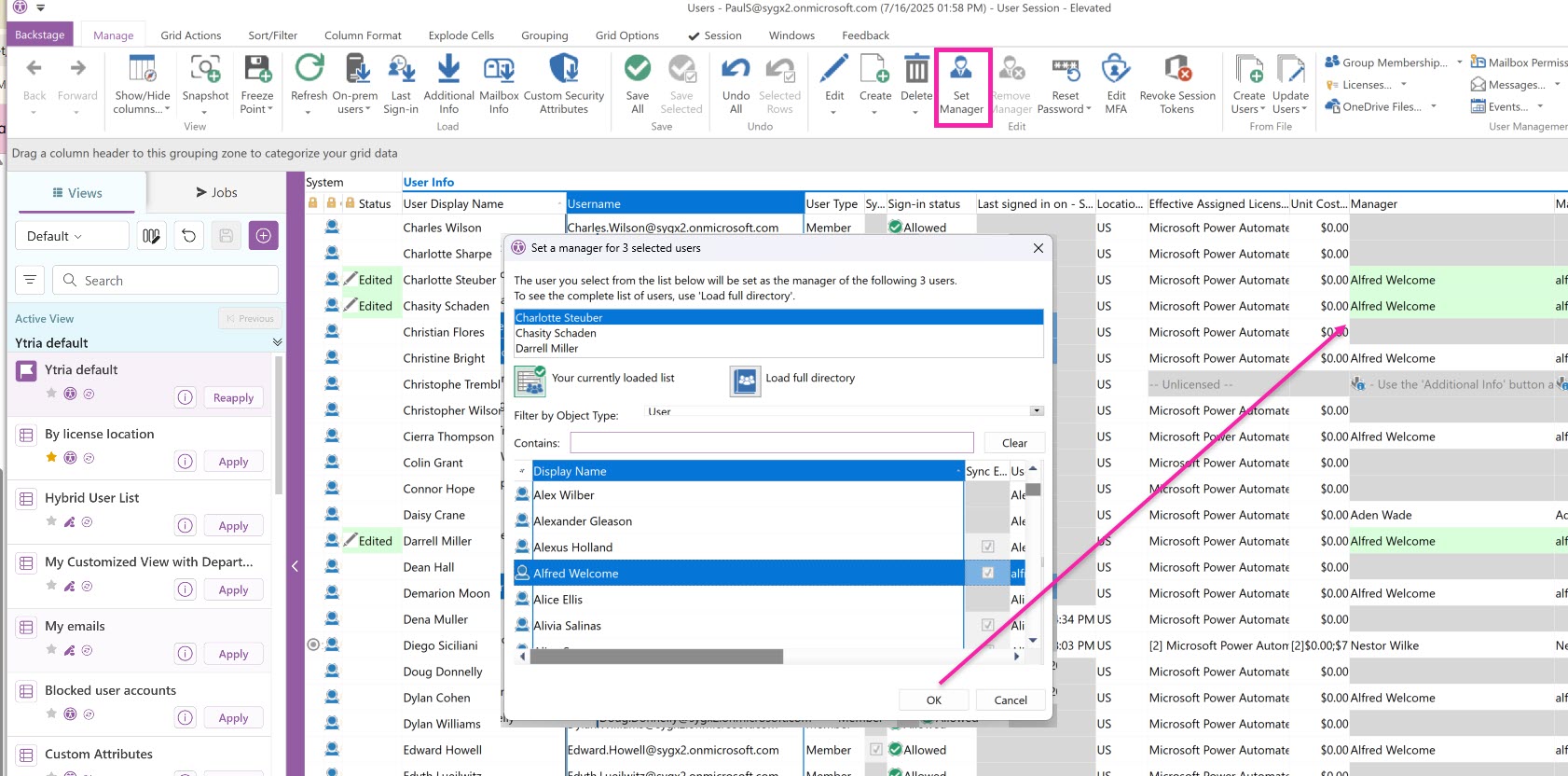Open Revoke Session Tokens tool

click(1177, 71)
